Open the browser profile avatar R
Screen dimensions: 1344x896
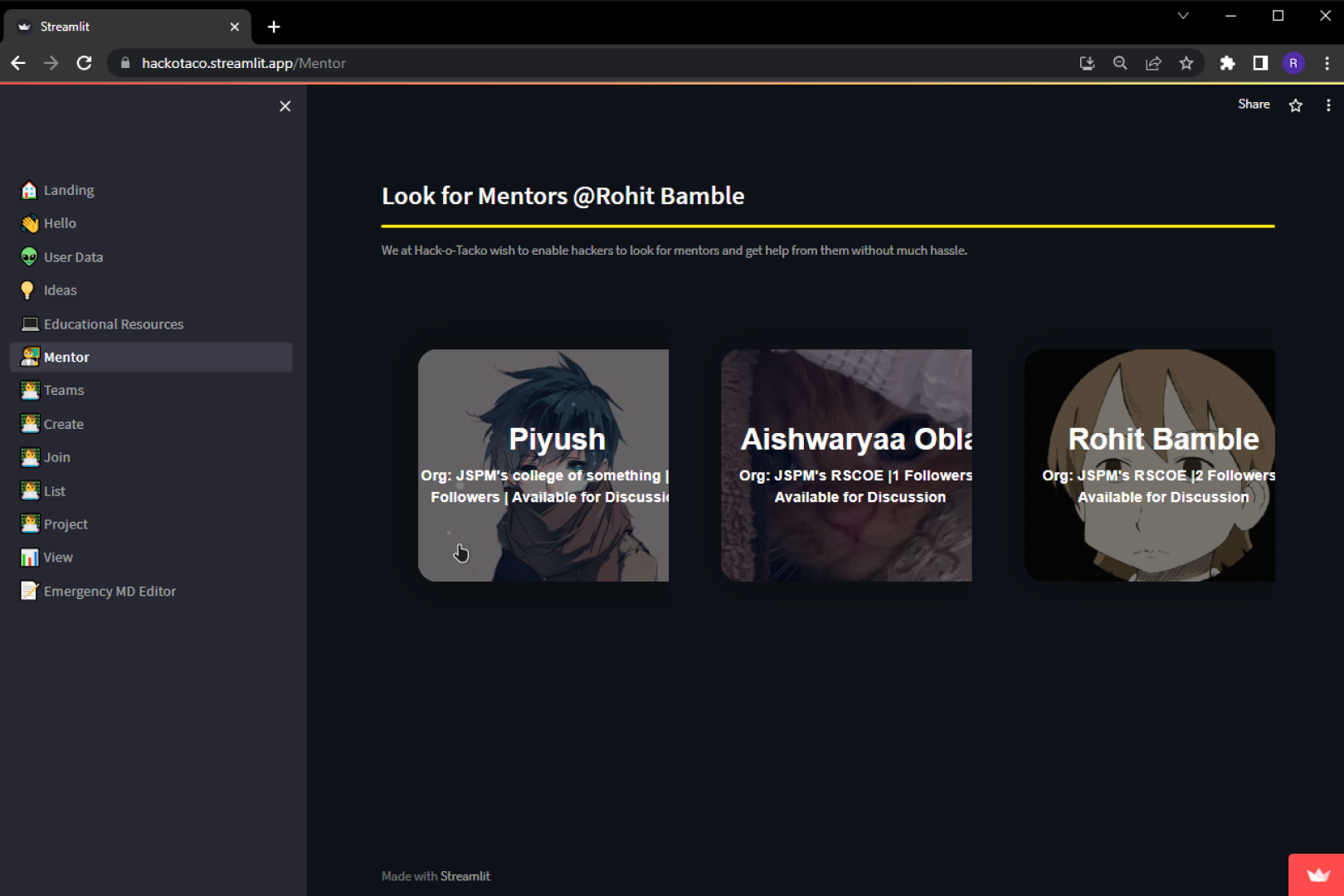click(1293, 63)
